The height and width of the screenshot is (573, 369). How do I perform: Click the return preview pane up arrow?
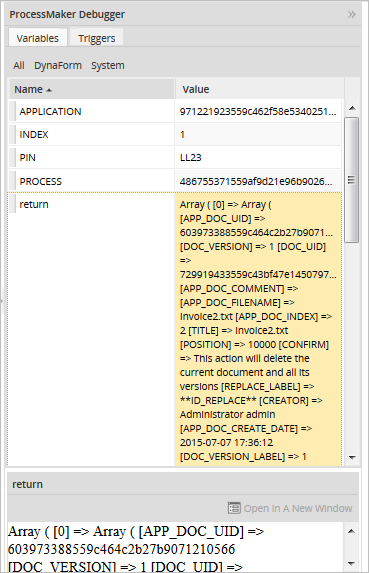[x=351, y=531]
